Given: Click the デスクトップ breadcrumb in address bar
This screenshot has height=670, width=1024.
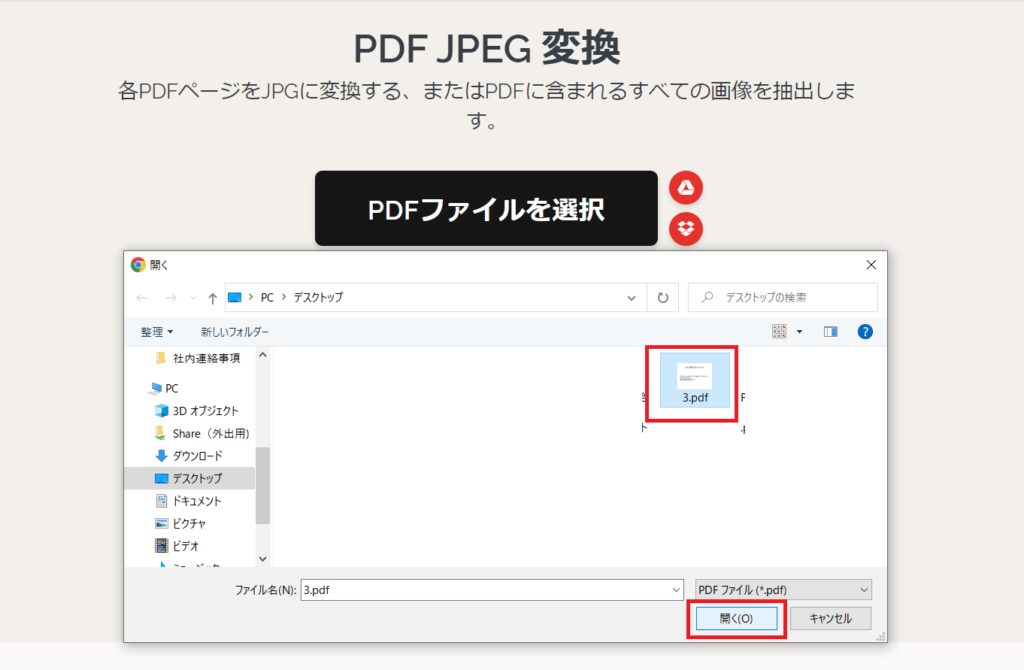Looking at the screenshot, I should click(x=318, y=297).
